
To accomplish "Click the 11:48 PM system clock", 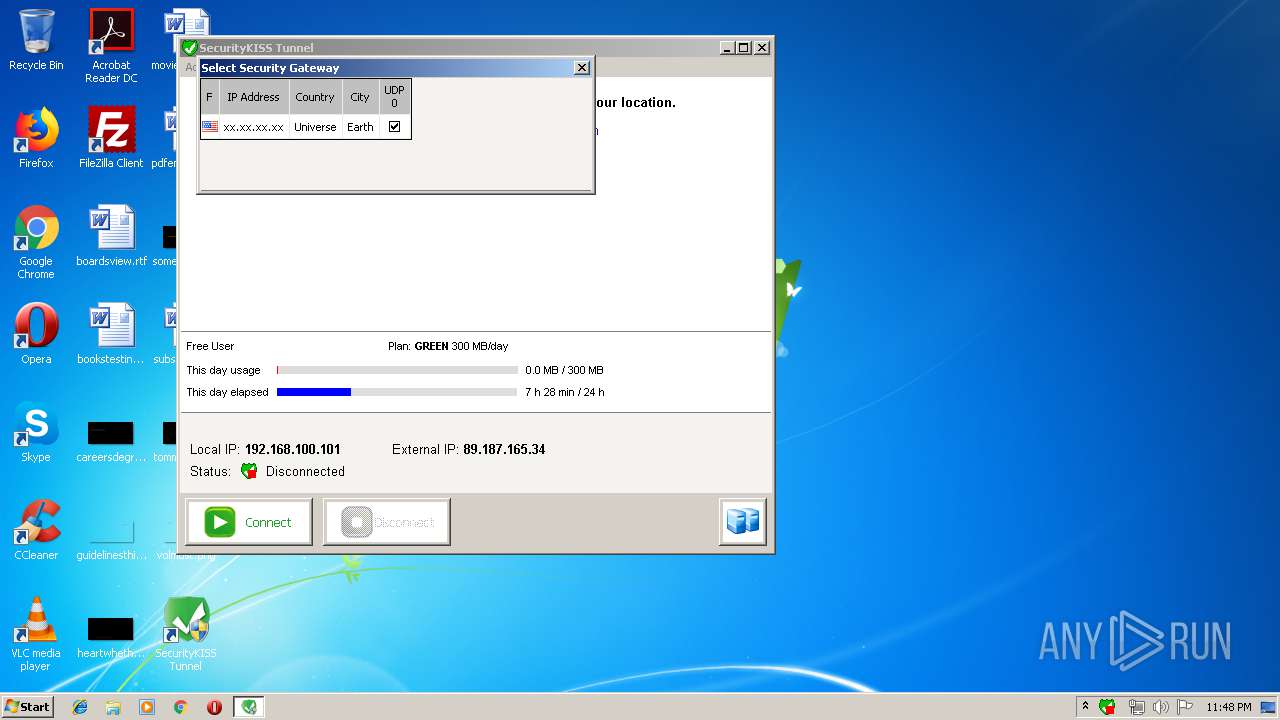I will point(1229,707).
